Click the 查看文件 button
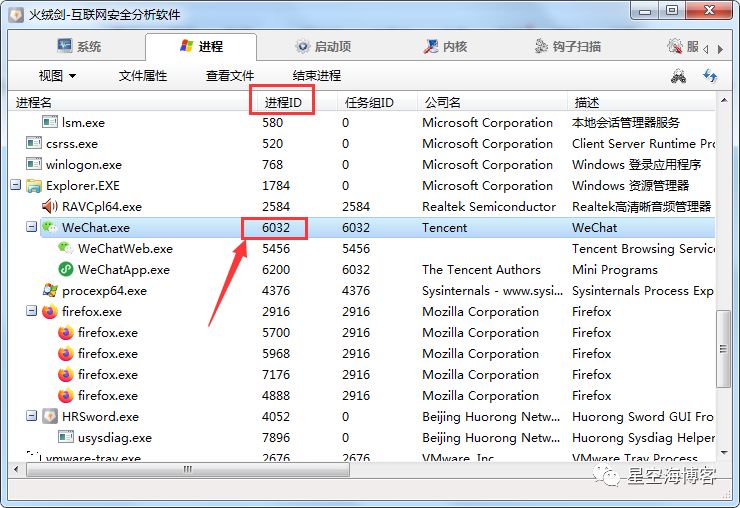 click(x=230, y=76)
